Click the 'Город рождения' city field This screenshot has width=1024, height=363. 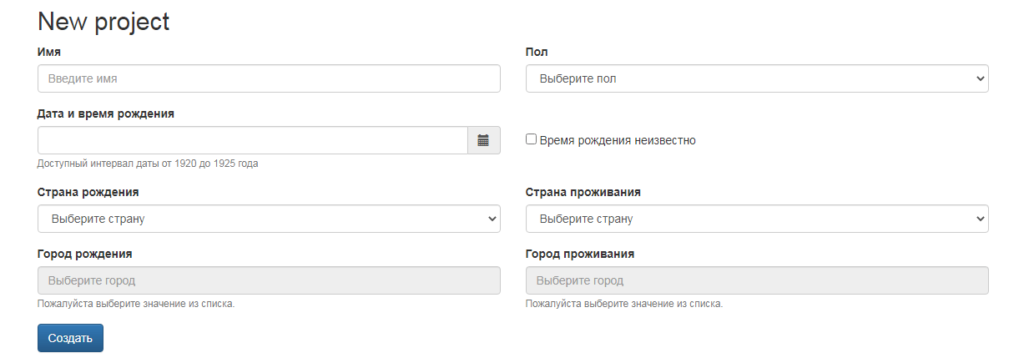click(x=269, y=281)
